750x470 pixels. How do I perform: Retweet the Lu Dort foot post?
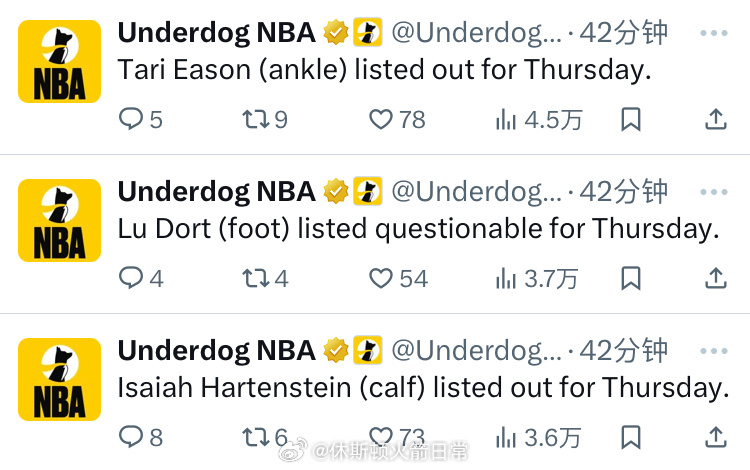tap(255, 278)
